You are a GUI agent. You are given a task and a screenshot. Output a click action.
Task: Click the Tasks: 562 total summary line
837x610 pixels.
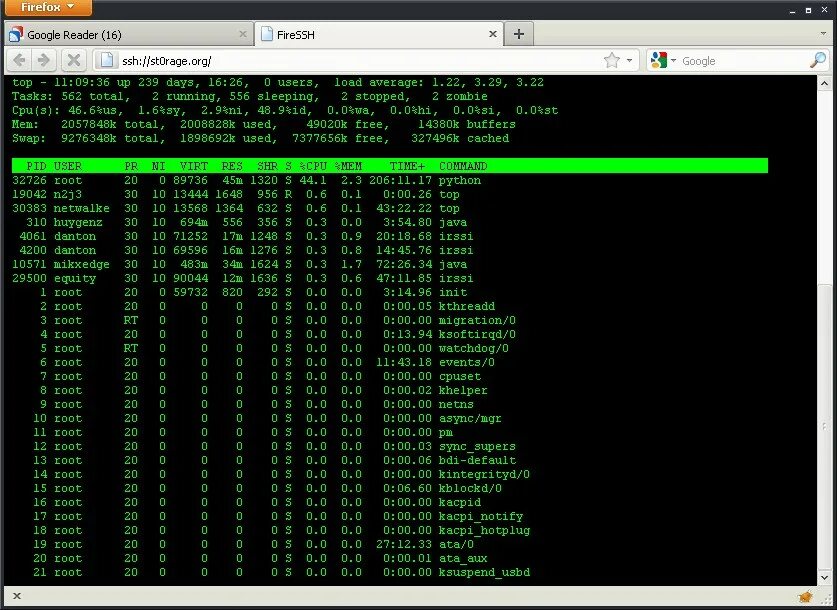249,96
